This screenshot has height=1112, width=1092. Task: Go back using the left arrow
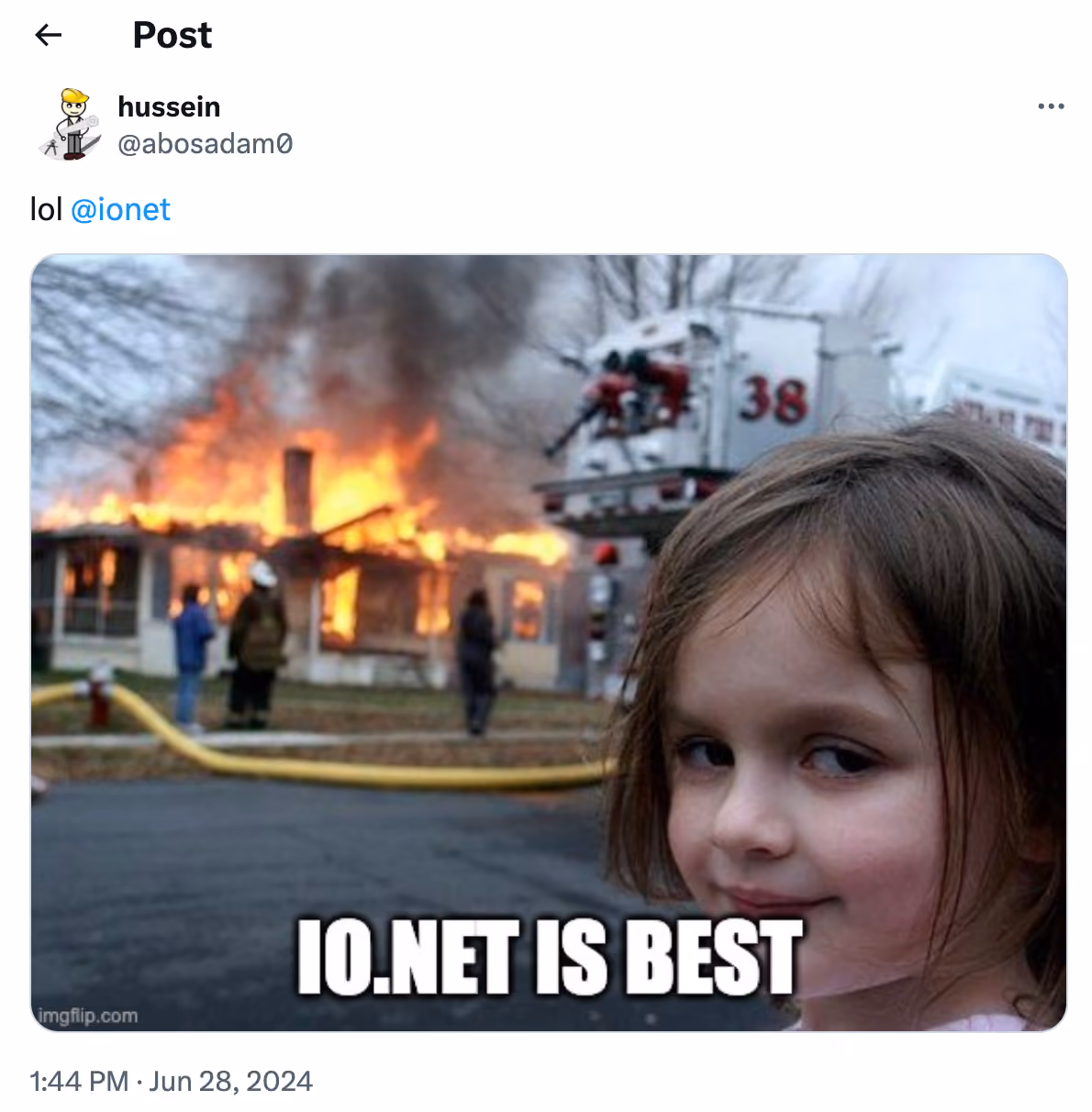click(48, 35)
